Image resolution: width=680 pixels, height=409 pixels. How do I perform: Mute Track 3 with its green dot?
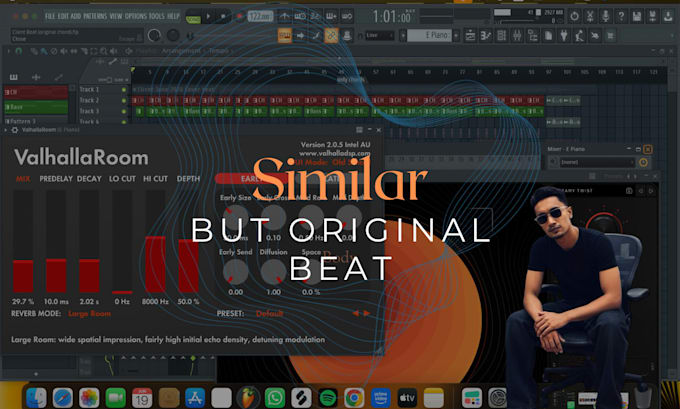click(124, 111)
